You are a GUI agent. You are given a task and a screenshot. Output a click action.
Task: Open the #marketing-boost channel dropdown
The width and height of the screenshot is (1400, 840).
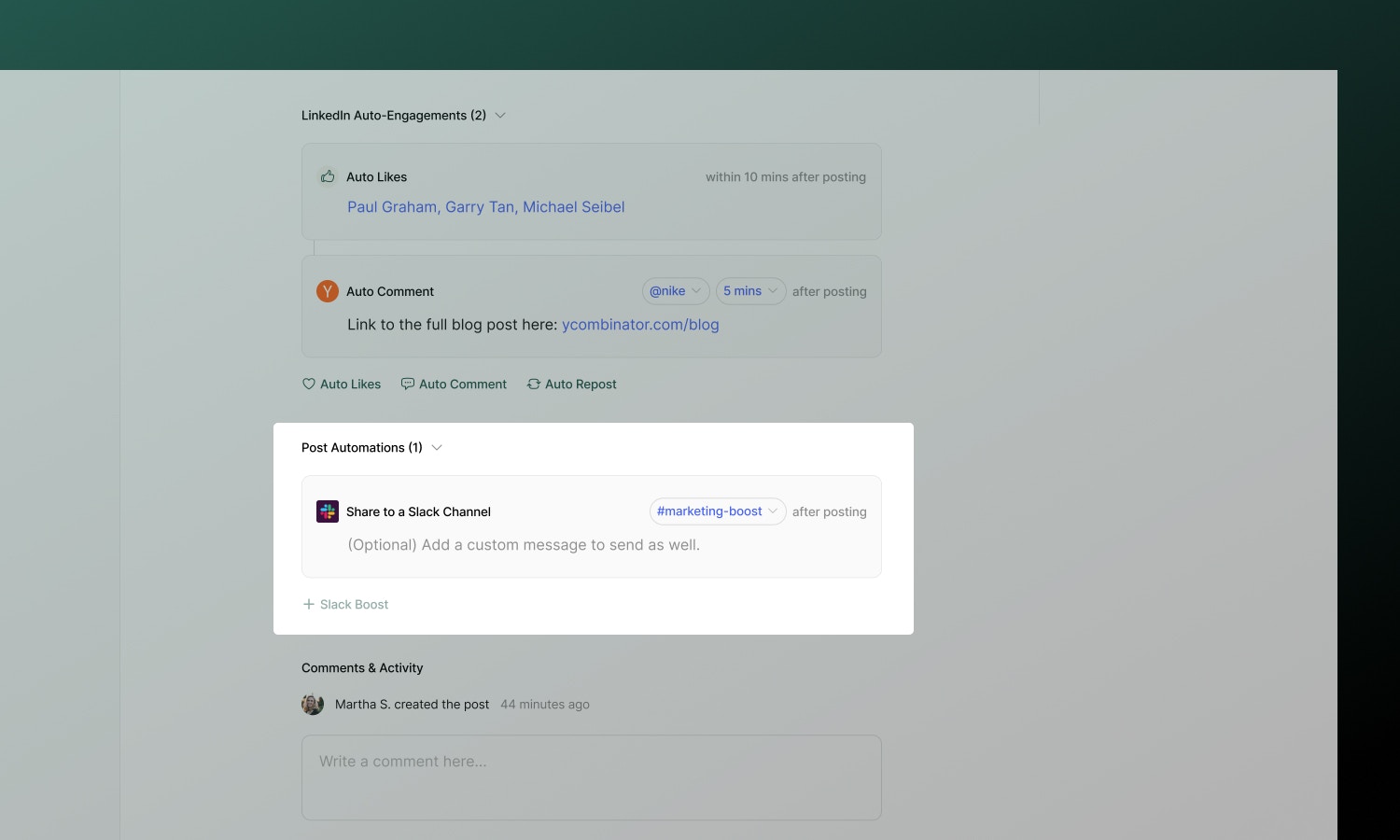[x=717, y=511]
